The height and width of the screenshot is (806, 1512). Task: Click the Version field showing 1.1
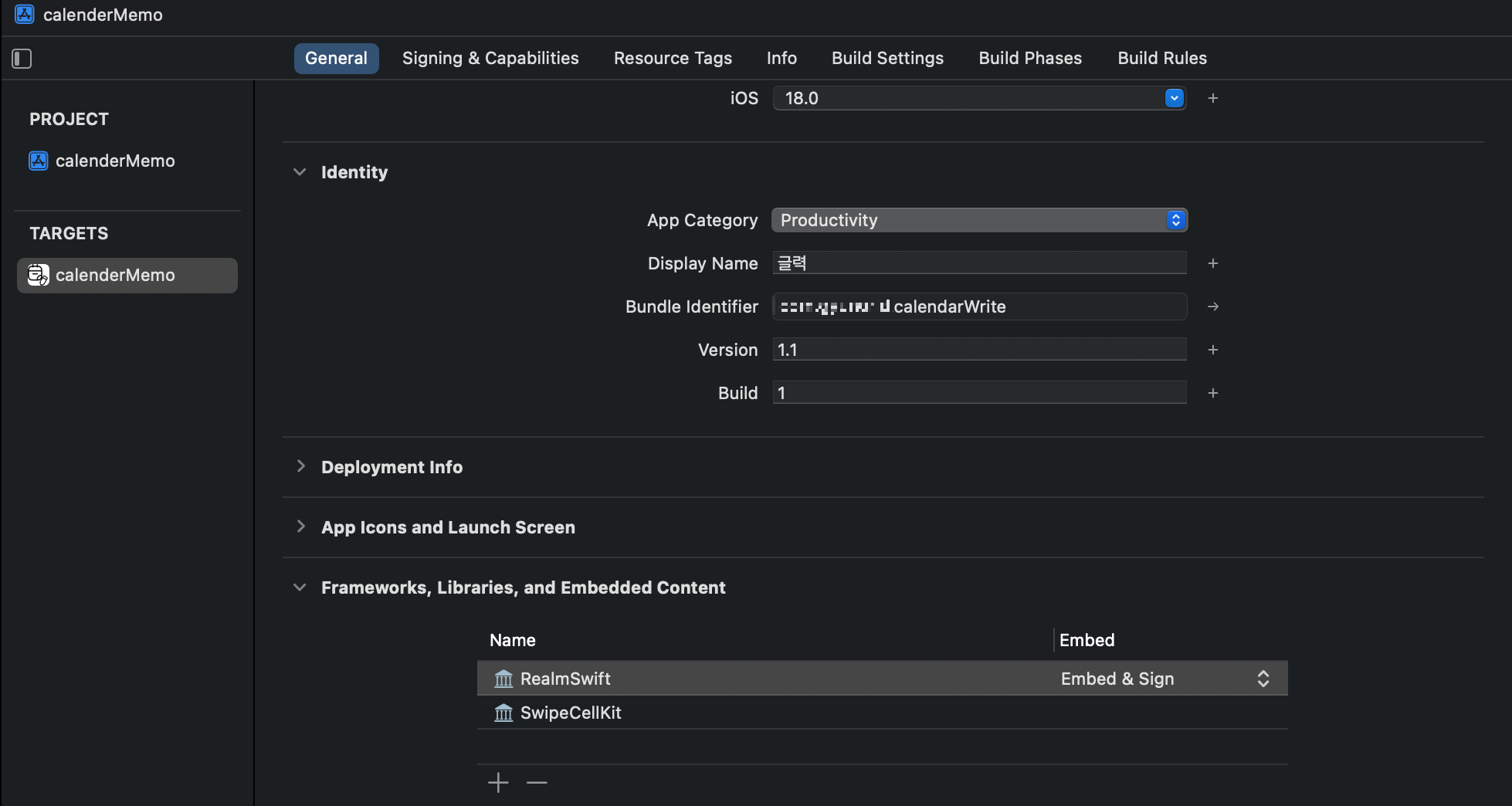pyautogui.click(x=979, y=350)
